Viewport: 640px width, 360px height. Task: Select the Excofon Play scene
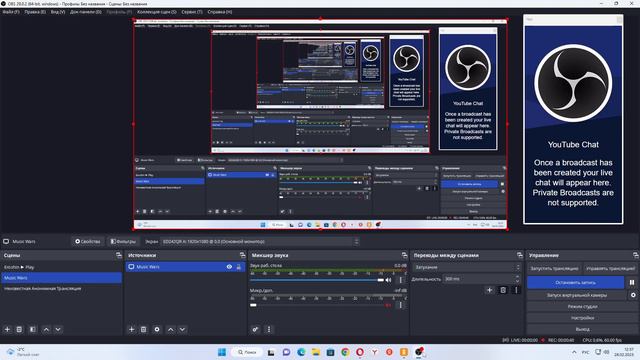click(x=62, y=267)
